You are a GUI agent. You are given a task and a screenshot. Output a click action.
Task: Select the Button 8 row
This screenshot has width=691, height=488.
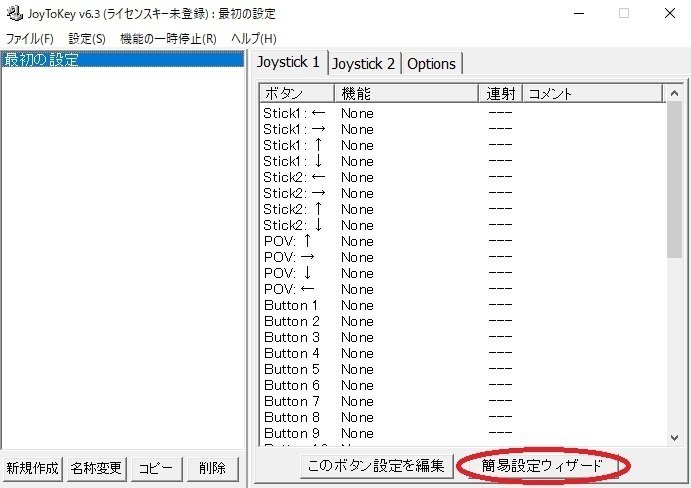click(462, 417)
